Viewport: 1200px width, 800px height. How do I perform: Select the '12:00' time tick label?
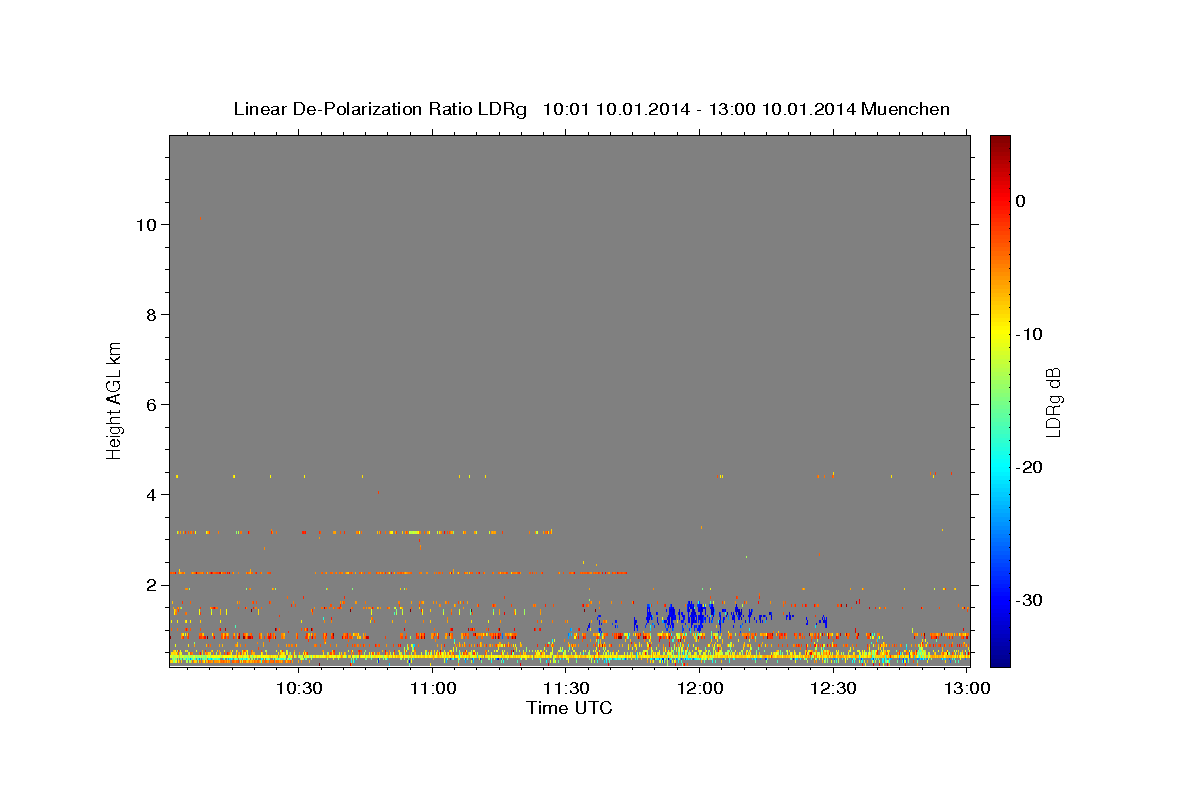(x=701, y=688)
